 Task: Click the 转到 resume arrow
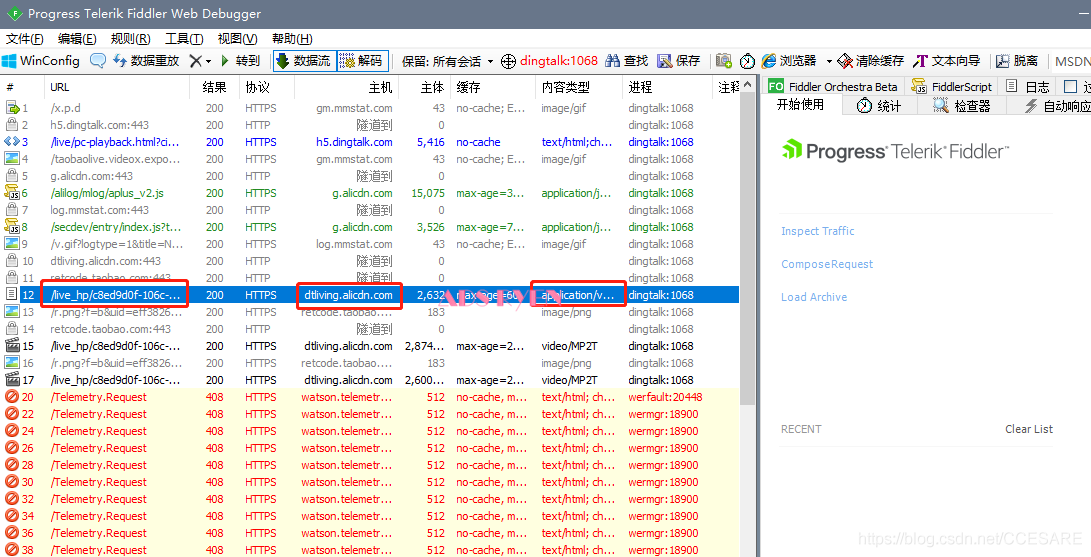coord(239,60)
